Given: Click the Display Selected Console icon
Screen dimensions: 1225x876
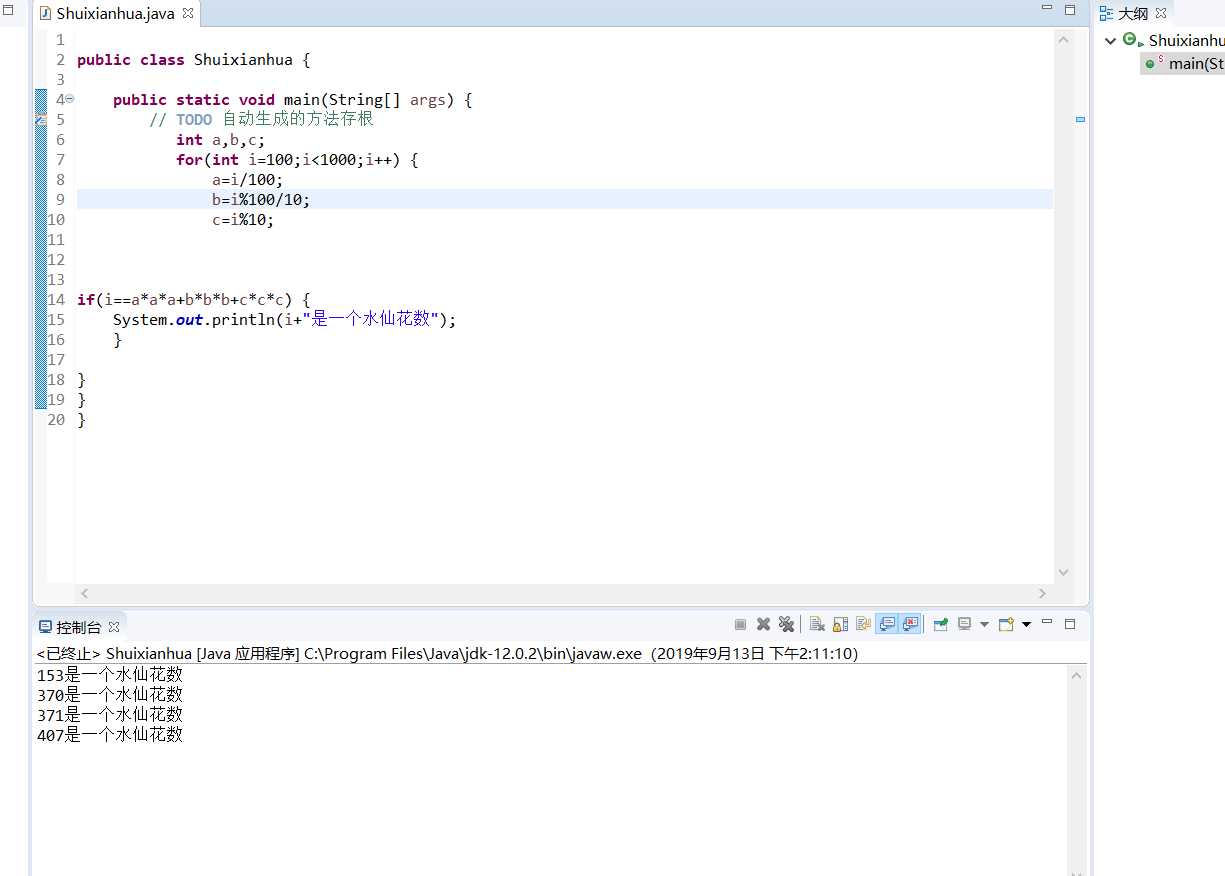Looking at the screenshot, I should 964,624.
